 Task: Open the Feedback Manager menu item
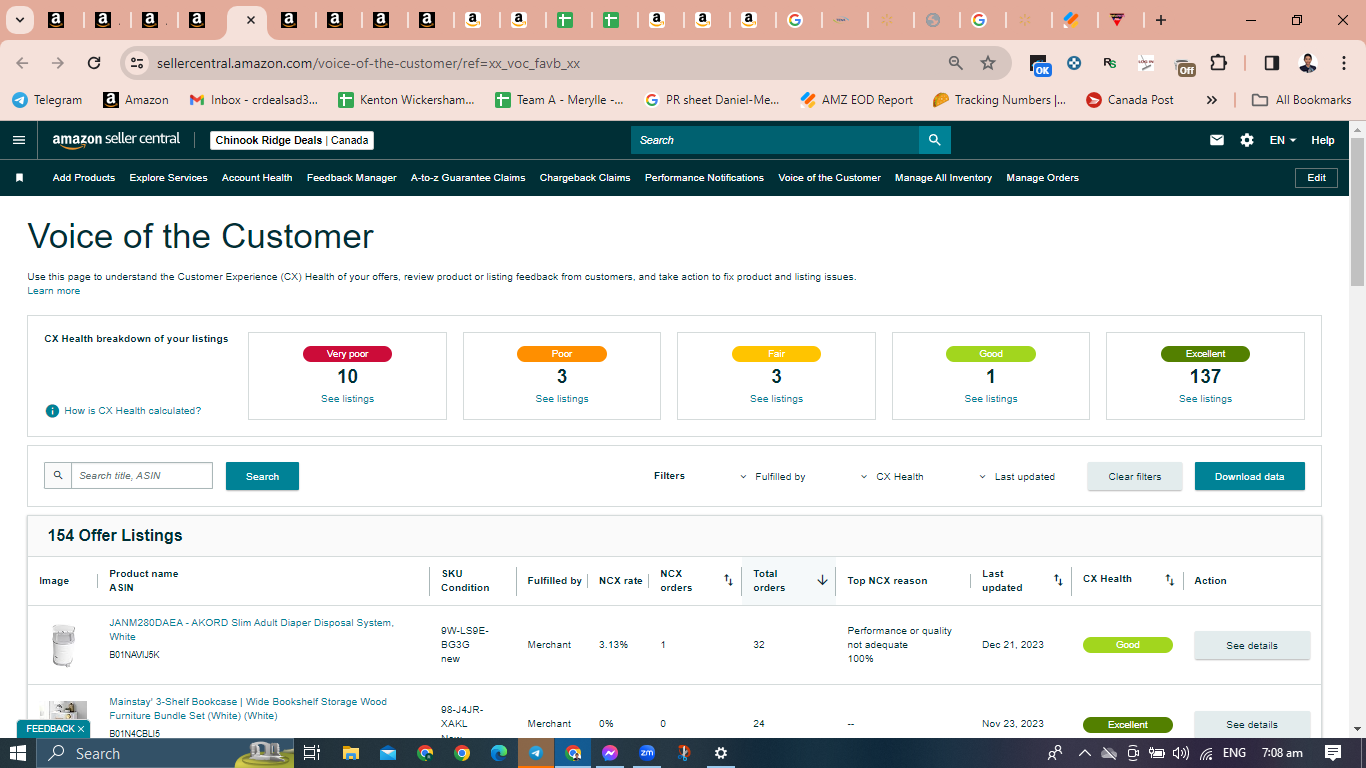(x=352, y=178)
